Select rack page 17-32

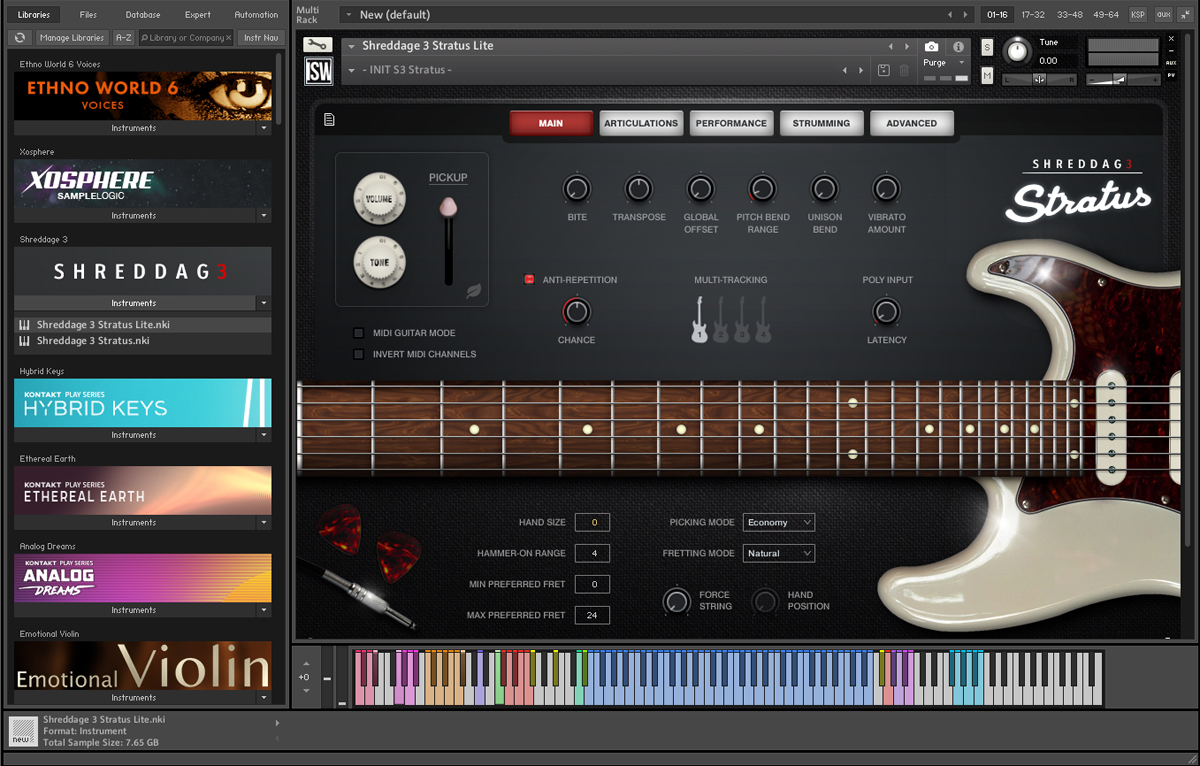tap(1034, 15)
